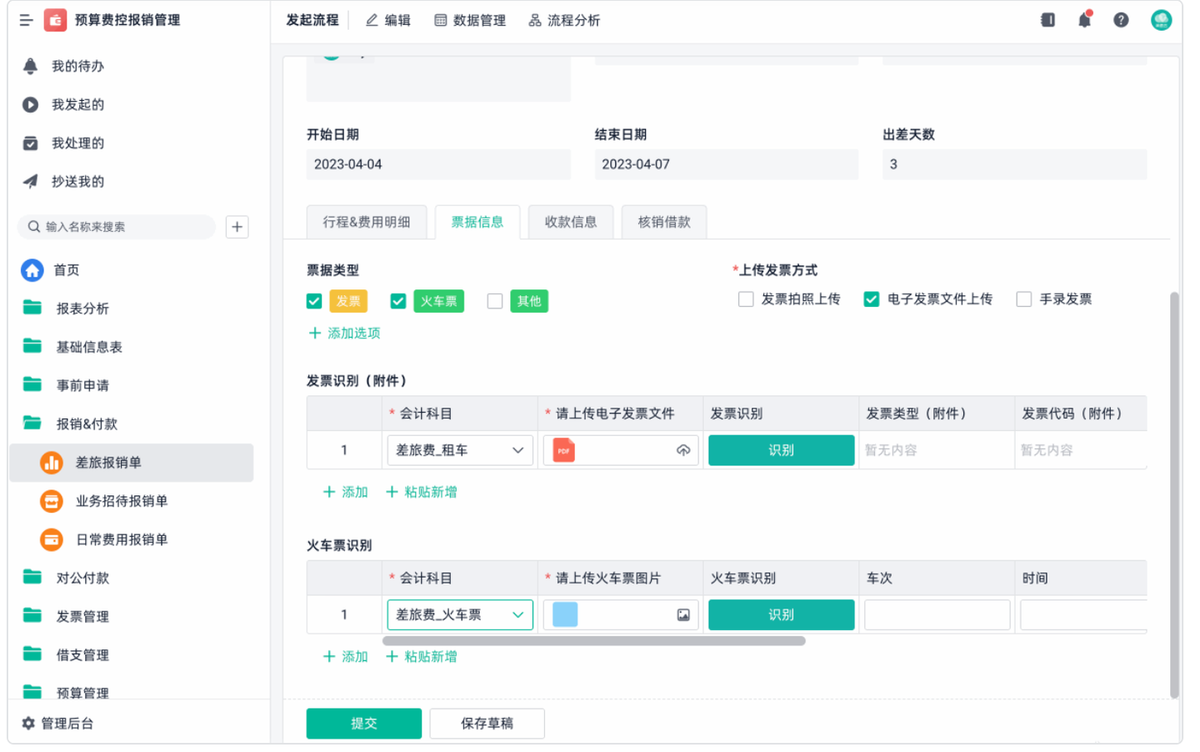Open notifications bell with red dot
This screenshot has height=752, width=1200.
coord(1085,20)
